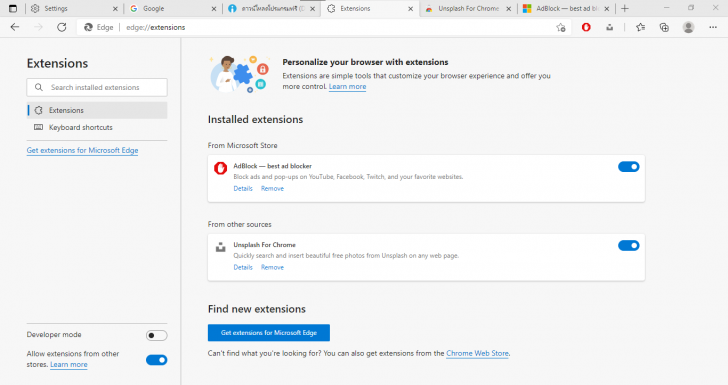Close the Unsplash For Chrome tab
Screen dimensions: 728x385
pyautogui.click(x=508, y=9)
